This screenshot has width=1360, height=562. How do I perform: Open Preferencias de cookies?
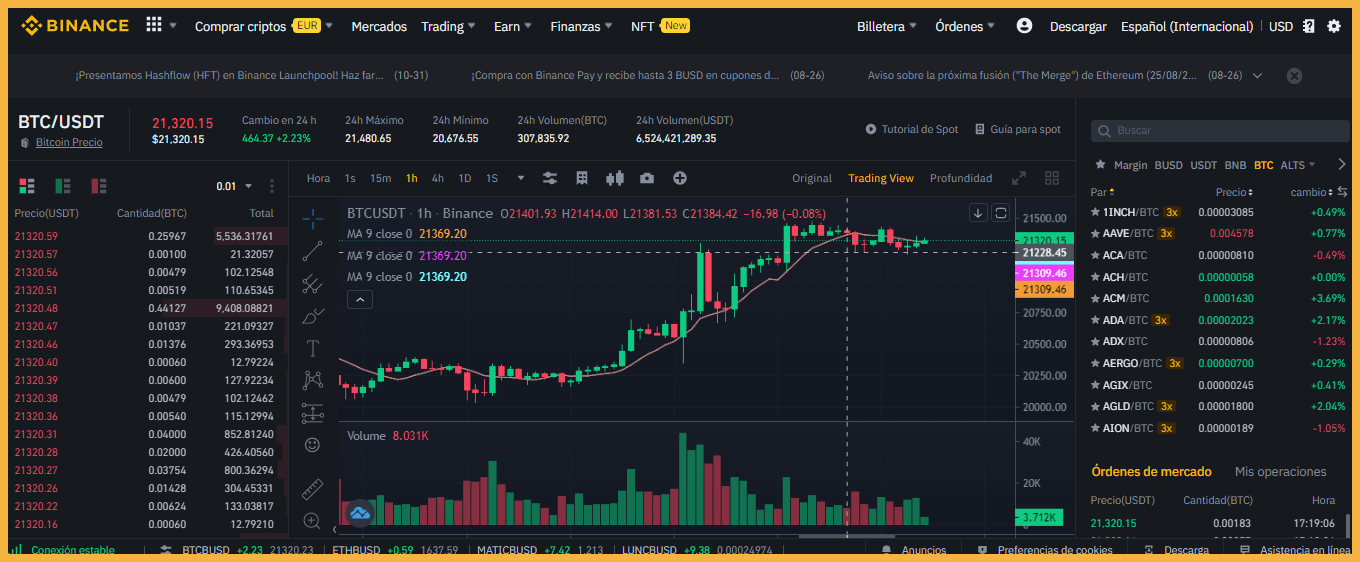point(1045,550)
